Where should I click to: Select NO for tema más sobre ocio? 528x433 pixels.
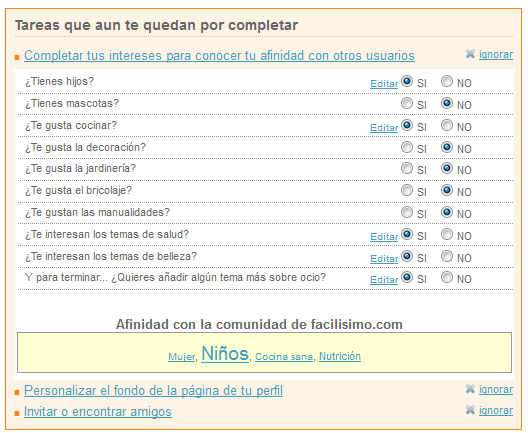point(447,277)
